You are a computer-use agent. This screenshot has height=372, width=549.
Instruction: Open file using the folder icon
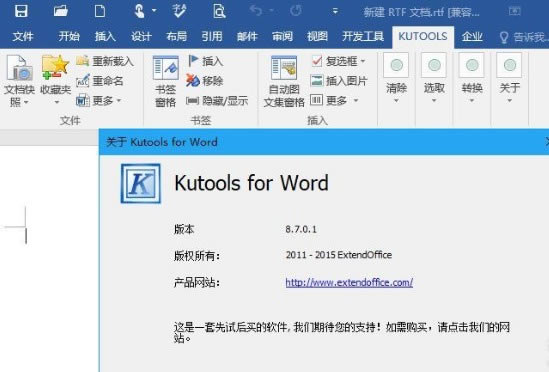tap(61, 11)
